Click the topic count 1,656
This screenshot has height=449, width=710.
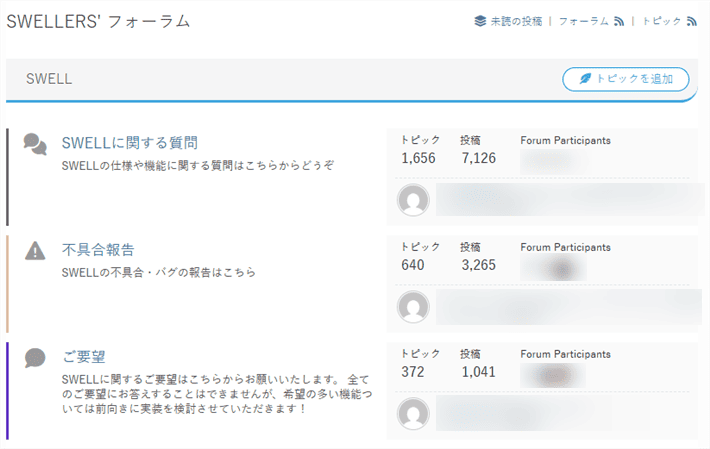click(x=418, y=158)
